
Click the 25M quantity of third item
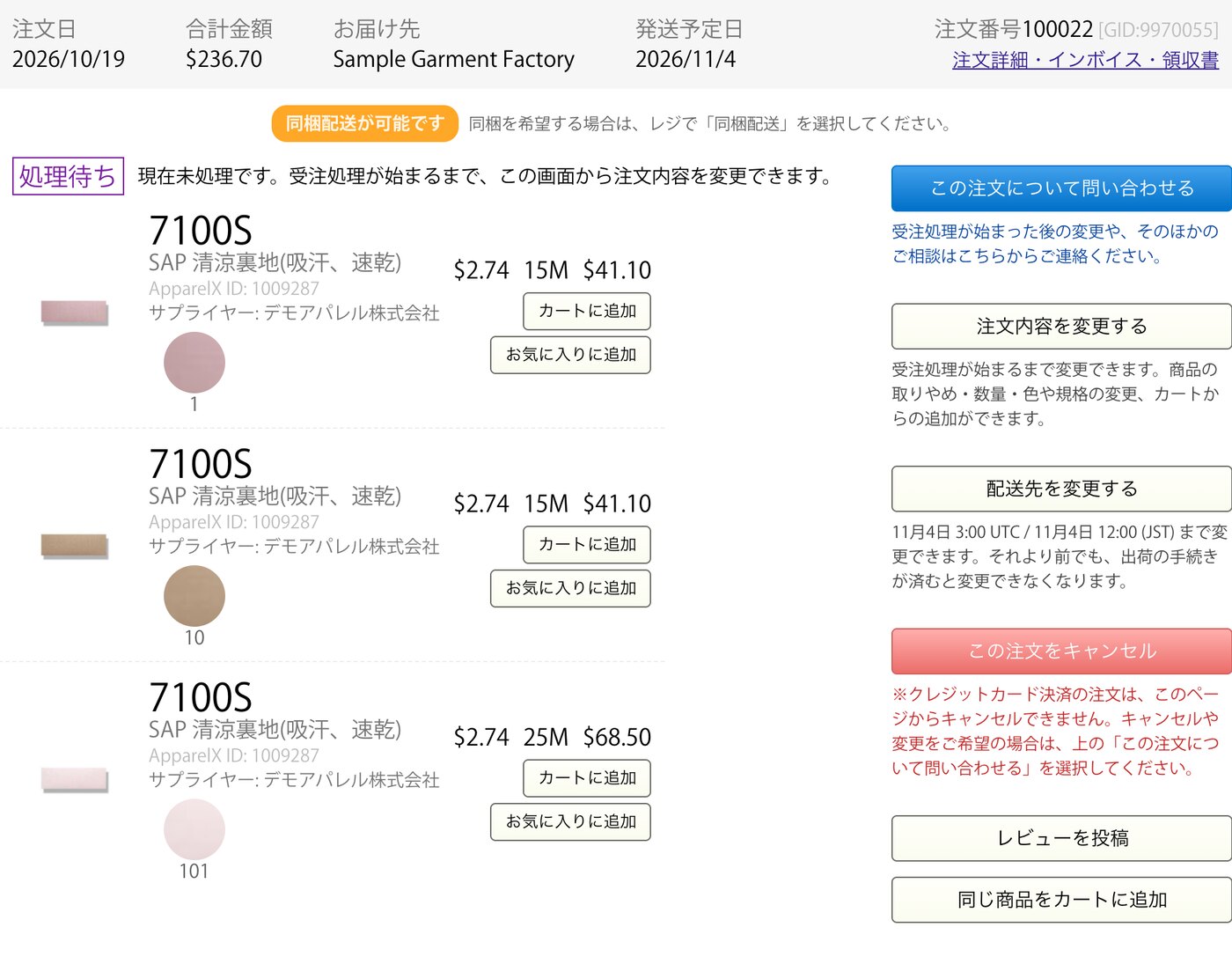click(546, 737)
